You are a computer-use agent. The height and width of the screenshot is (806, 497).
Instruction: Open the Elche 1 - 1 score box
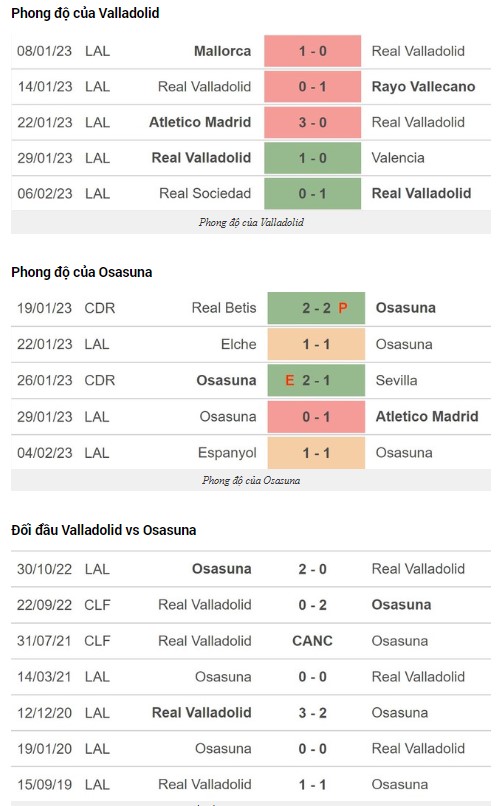pyautogui.click(x=316, y=344)
